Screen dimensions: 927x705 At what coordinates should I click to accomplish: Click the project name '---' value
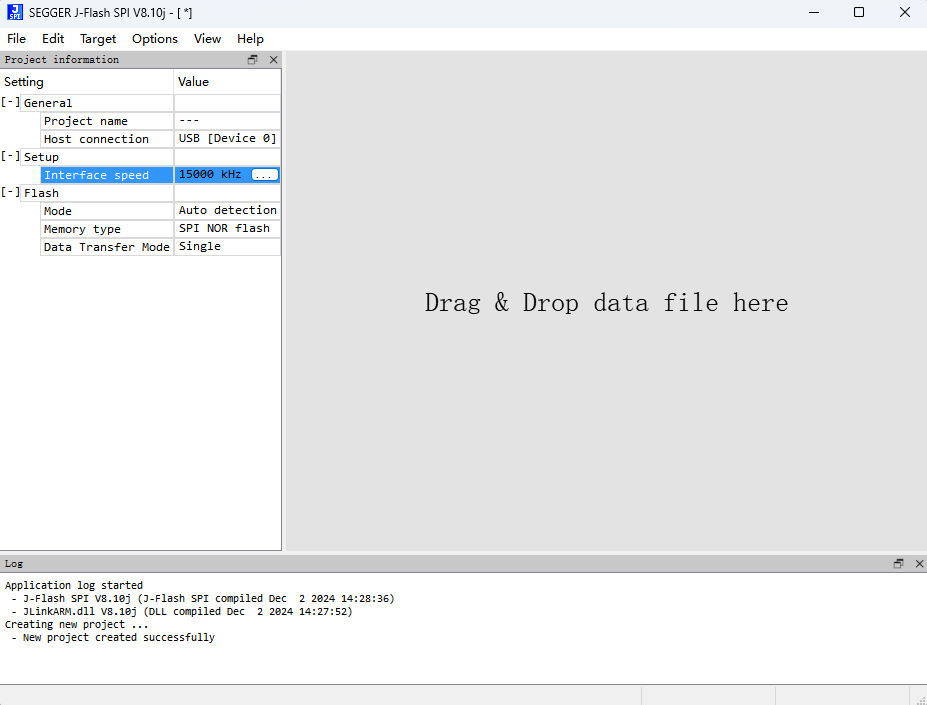228,121
